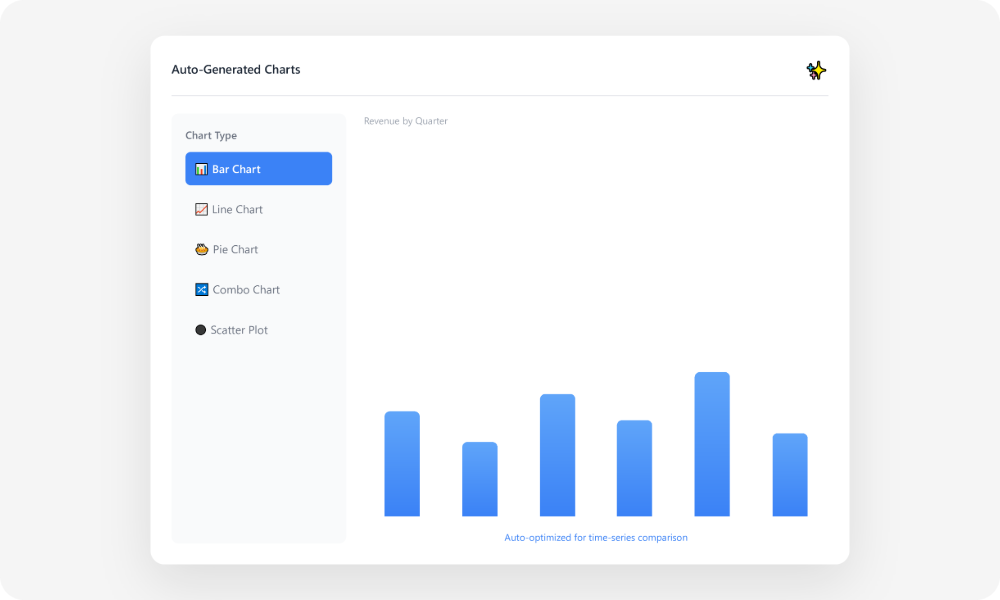This screenshot has height=600, width=1000.
Task: Click the Auto-Generated Charts header
Action: pyautogui.click(x=236, y=69)
